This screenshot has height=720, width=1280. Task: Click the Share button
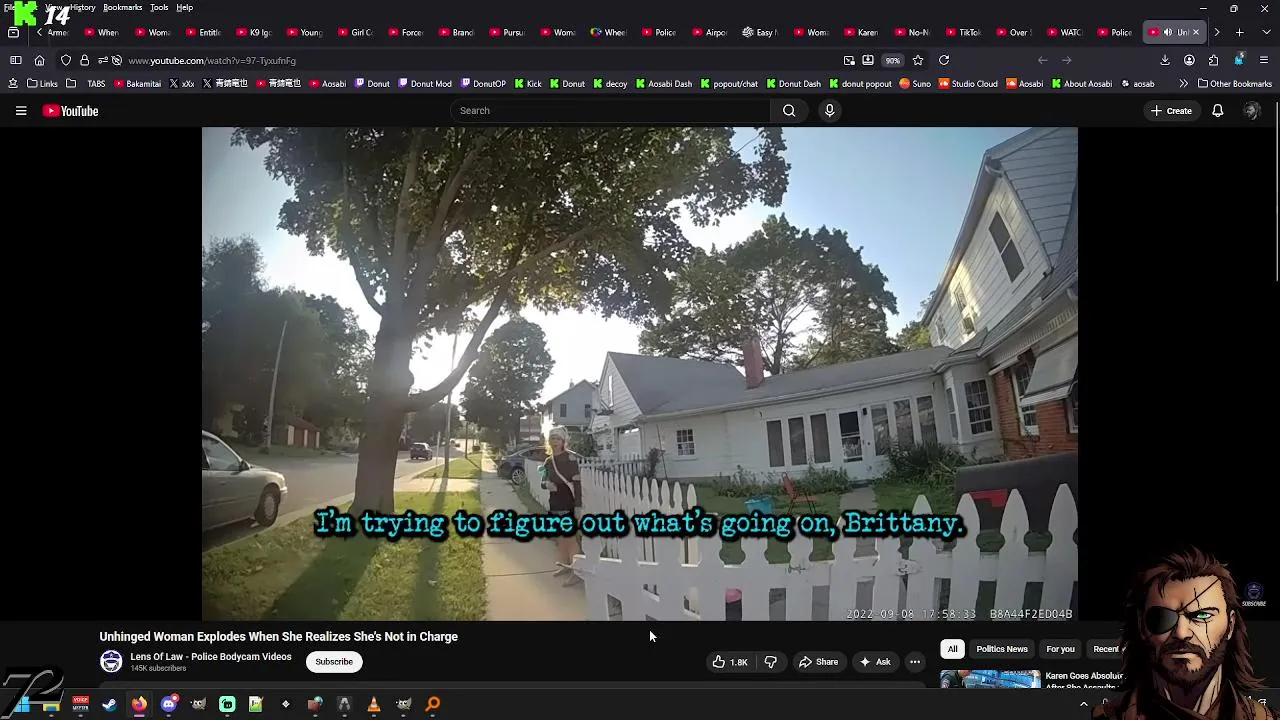pos(818,662)
